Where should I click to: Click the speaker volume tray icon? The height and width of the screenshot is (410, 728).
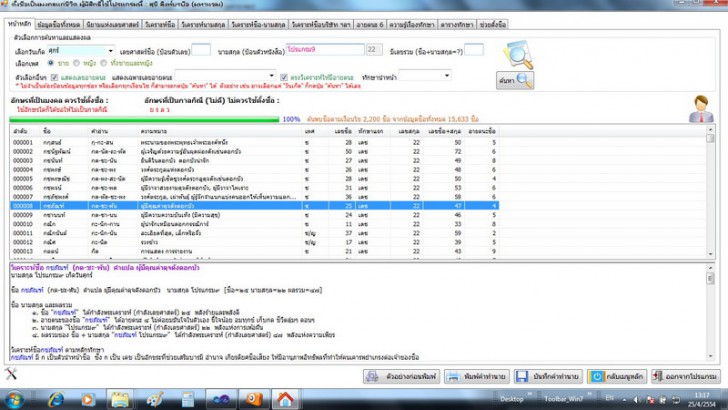click(637, 400)
